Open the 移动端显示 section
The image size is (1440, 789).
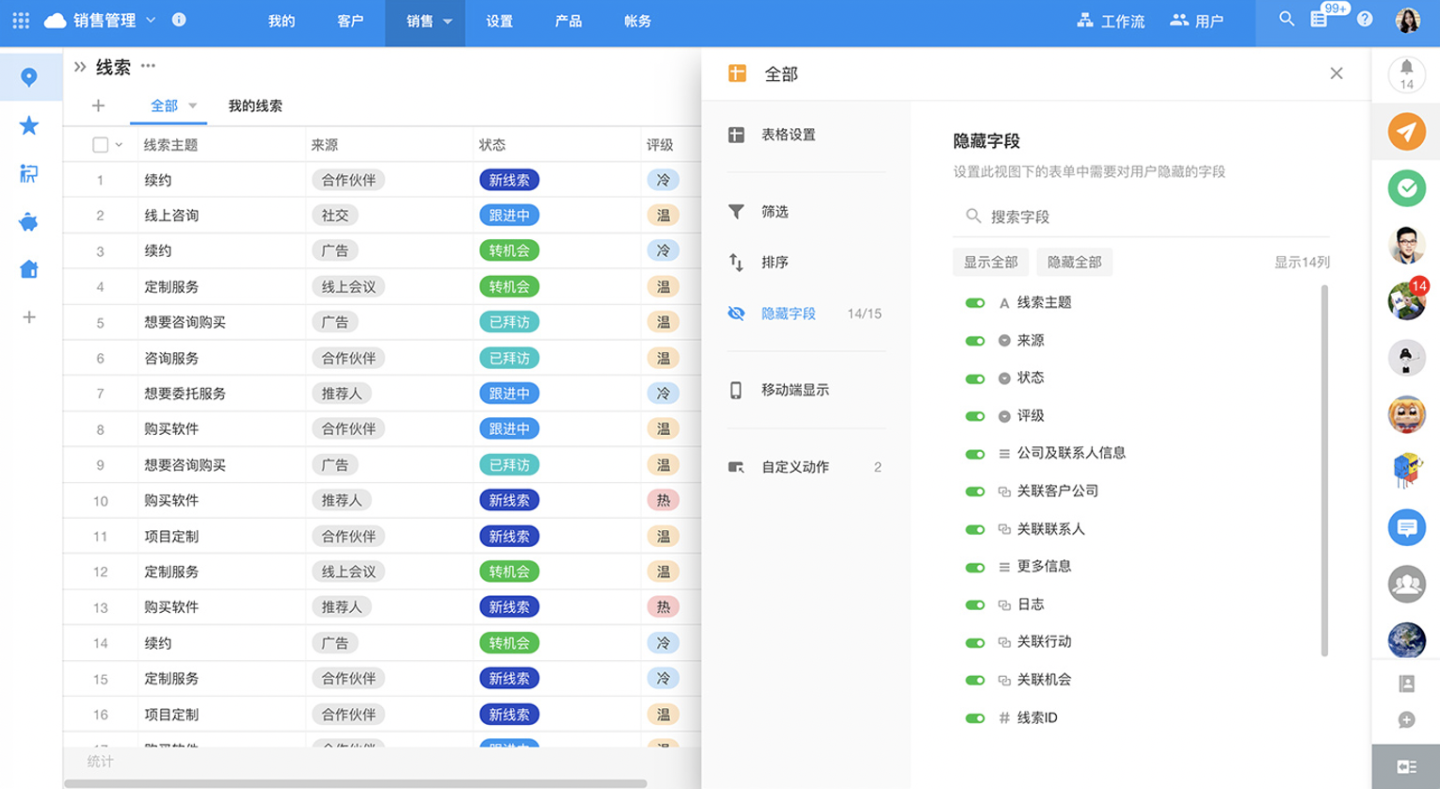pyautogui.click(x=794, y=390)
